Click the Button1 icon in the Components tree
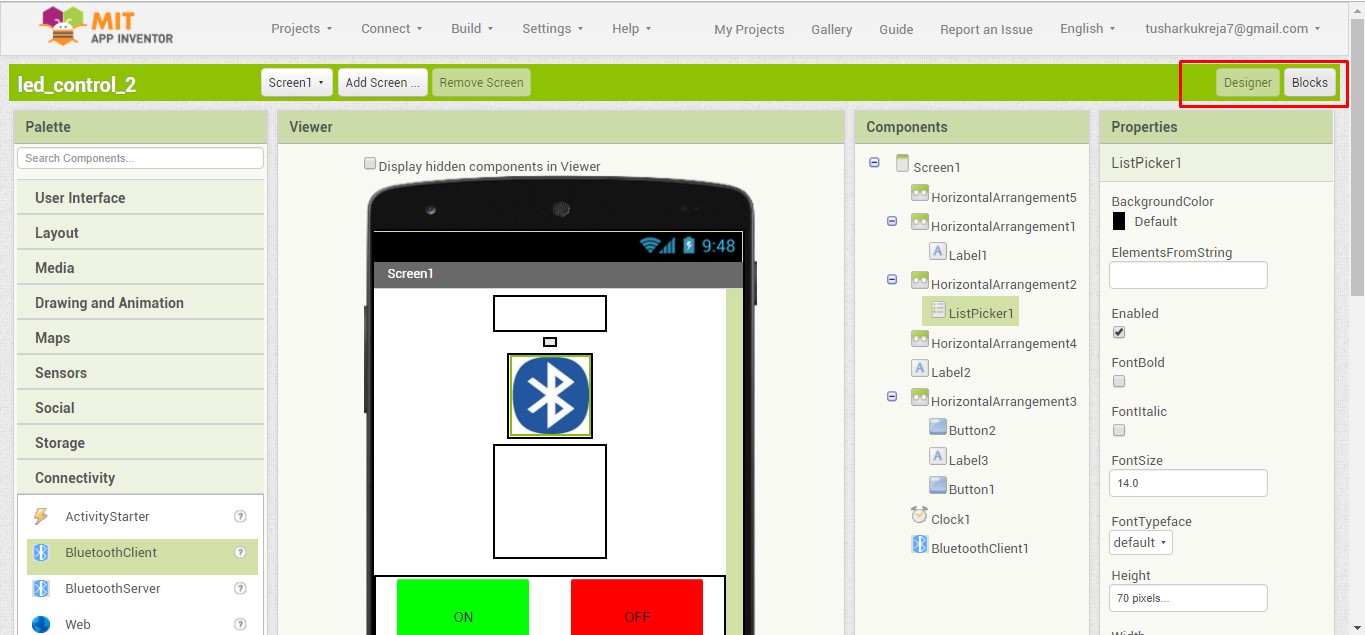 [x=938, y=486]
